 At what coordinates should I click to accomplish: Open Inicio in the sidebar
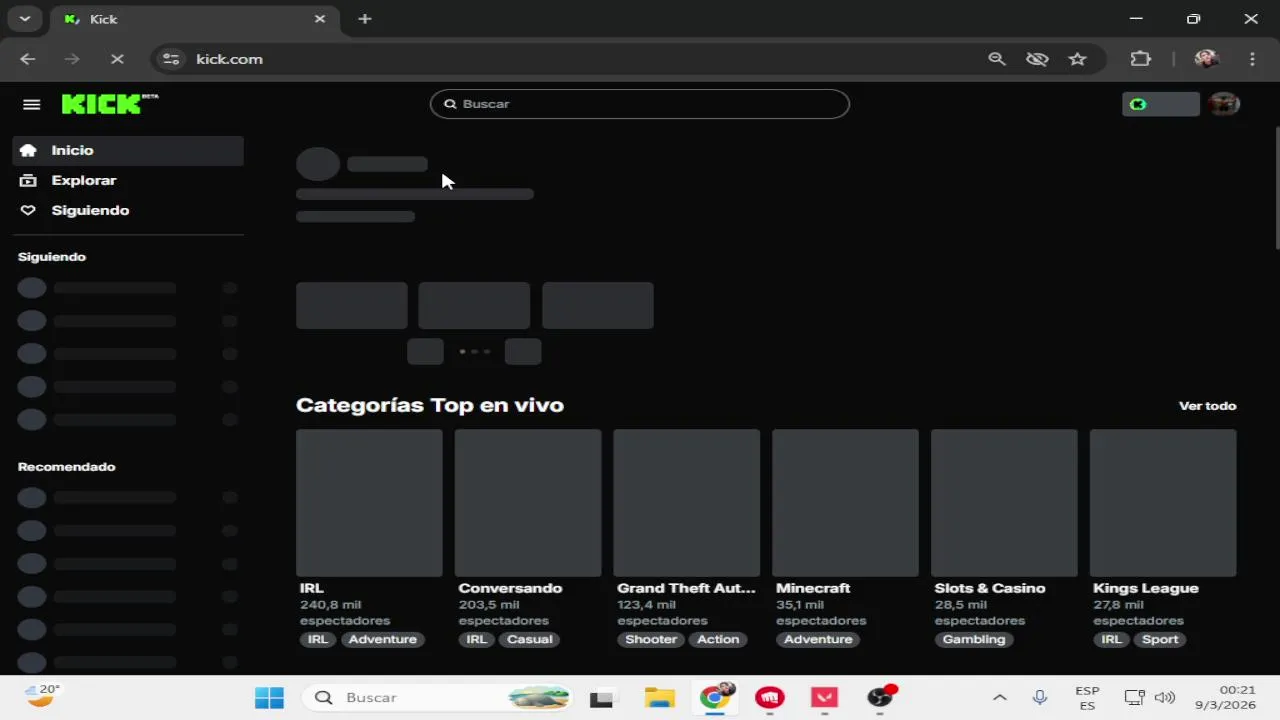click(x=128, y=150)
